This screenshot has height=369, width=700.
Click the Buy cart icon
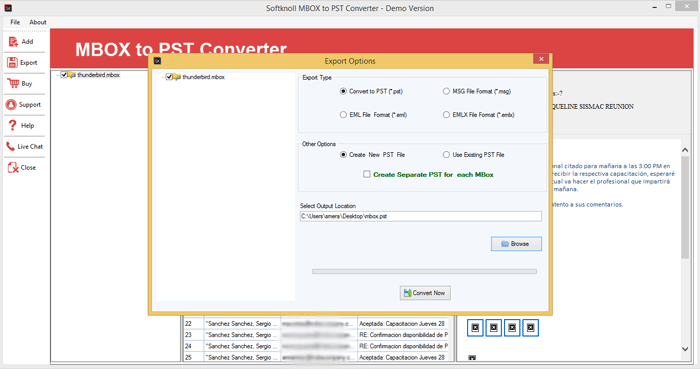[13, 83]
